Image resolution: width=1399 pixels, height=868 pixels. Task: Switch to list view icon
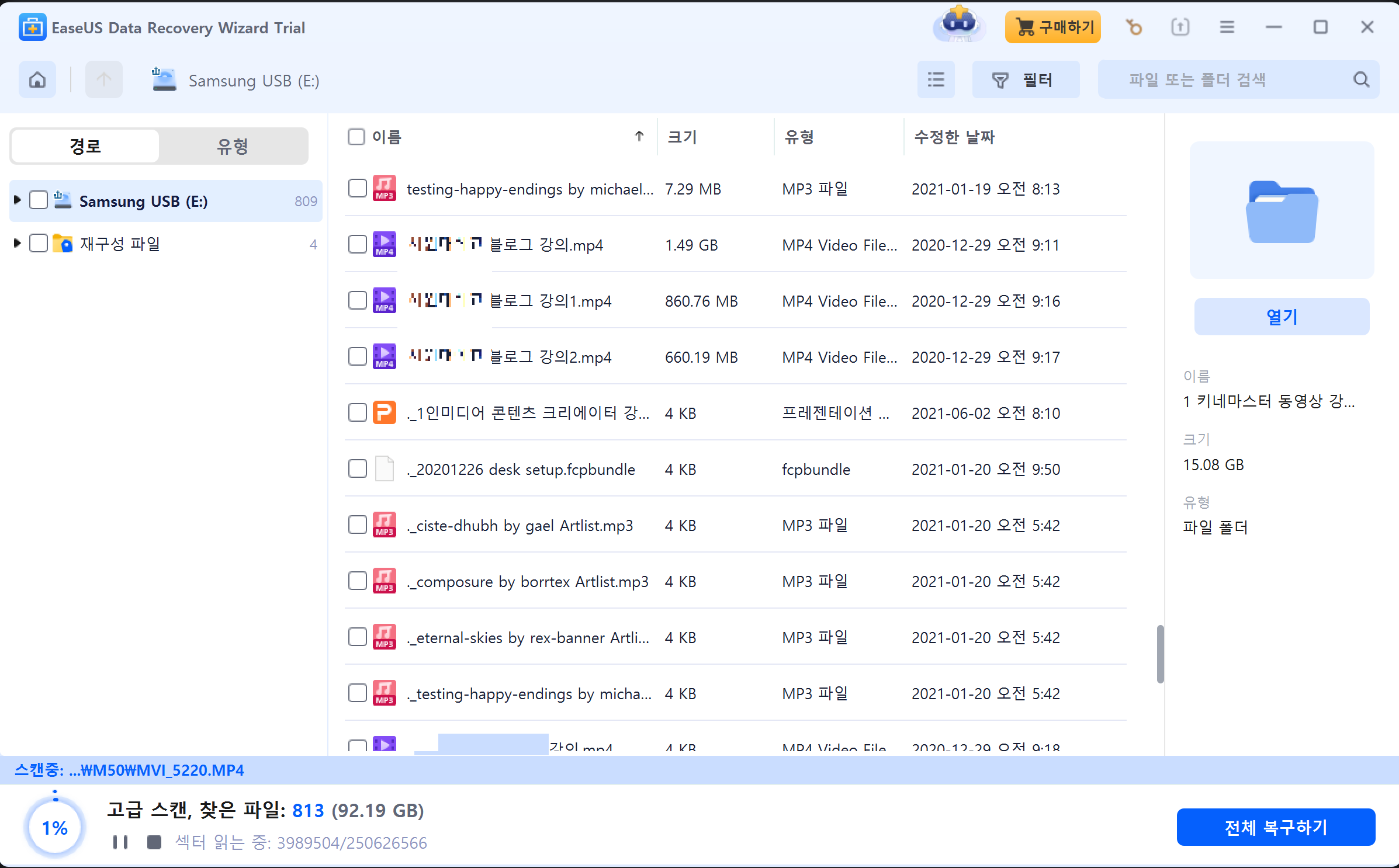point(936,80)
